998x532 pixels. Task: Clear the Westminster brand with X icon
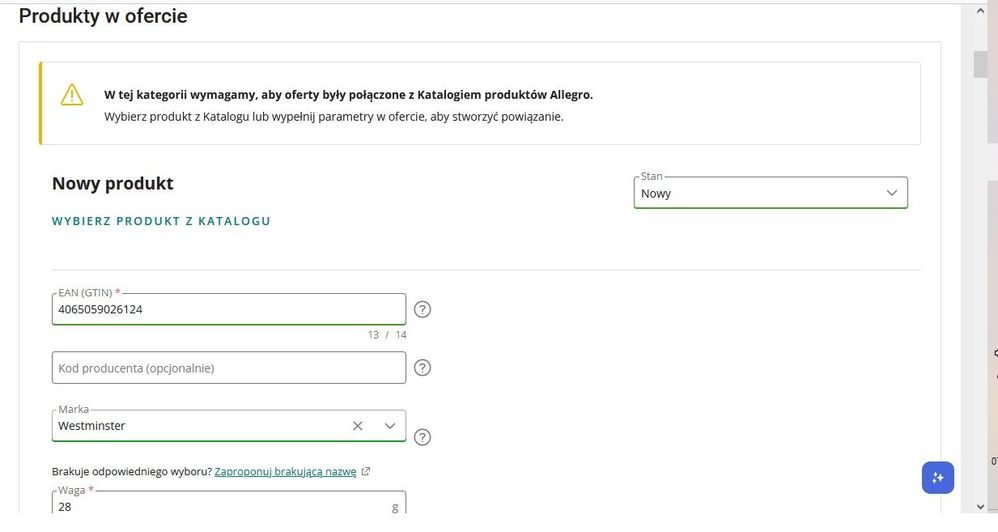(x=358, y=426)
